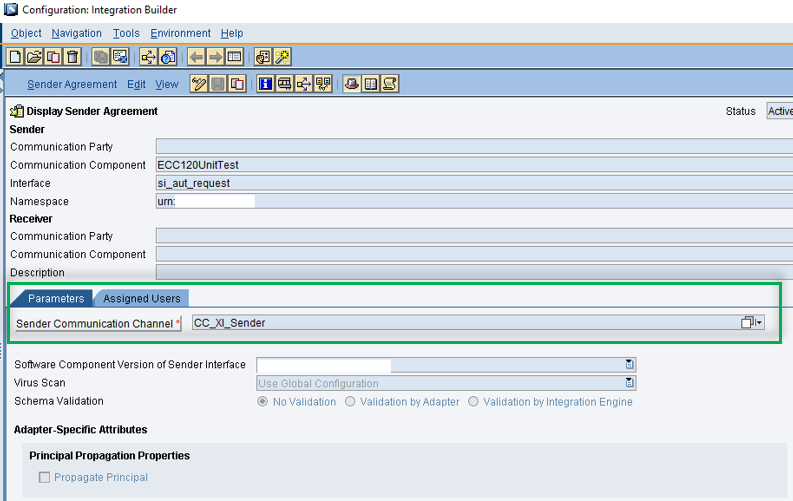Viewport: 793px width, 501px height.
Task: Click the Description field
Action: pos(474,272)
